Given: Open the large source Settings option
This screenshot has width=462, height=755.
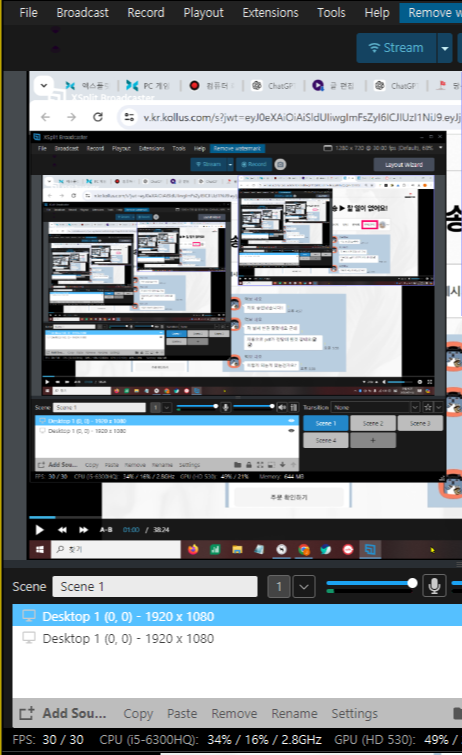Looking at the screenshot, I should point(355,713).
